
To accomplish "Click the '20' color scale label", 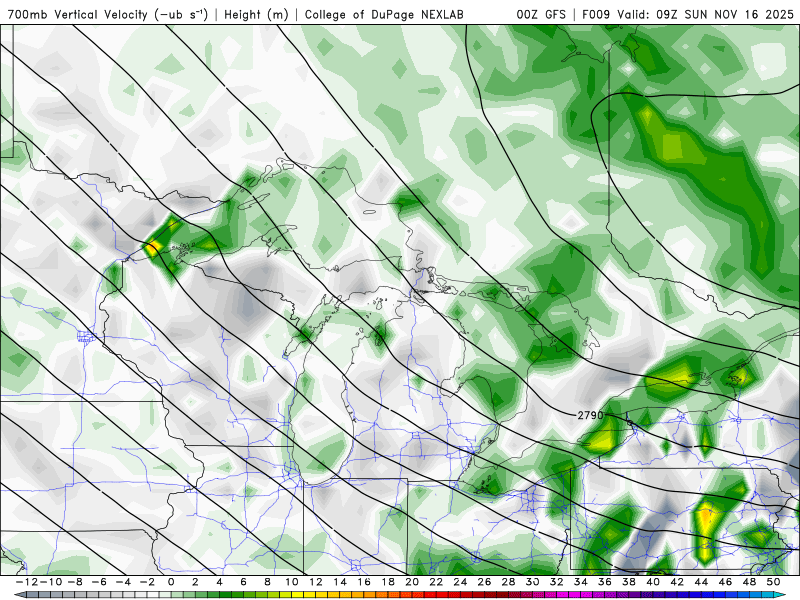I will click(412, 582).
